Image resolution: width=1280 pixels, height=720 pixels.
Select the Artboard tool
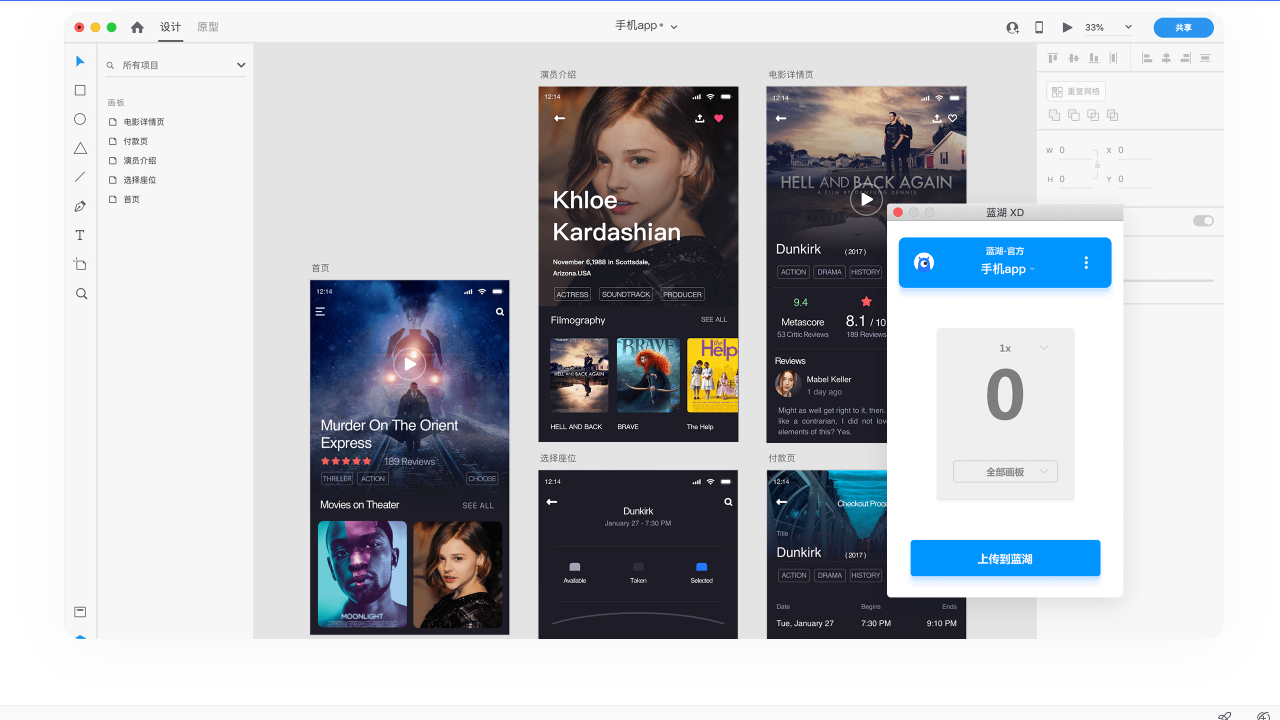click(80, 264)
